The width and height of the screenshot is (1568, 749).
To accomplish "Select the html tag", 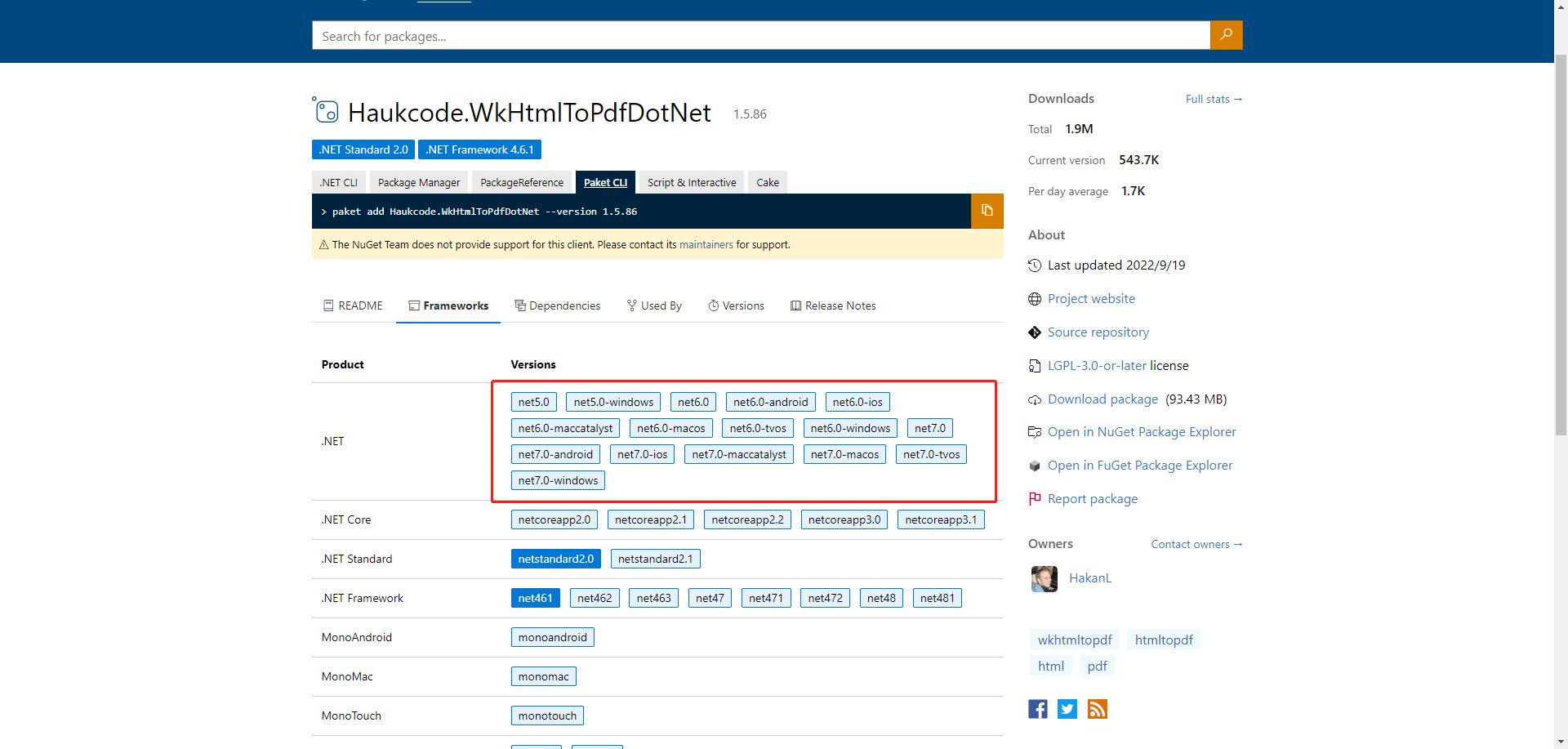I will pos(1051,667).
